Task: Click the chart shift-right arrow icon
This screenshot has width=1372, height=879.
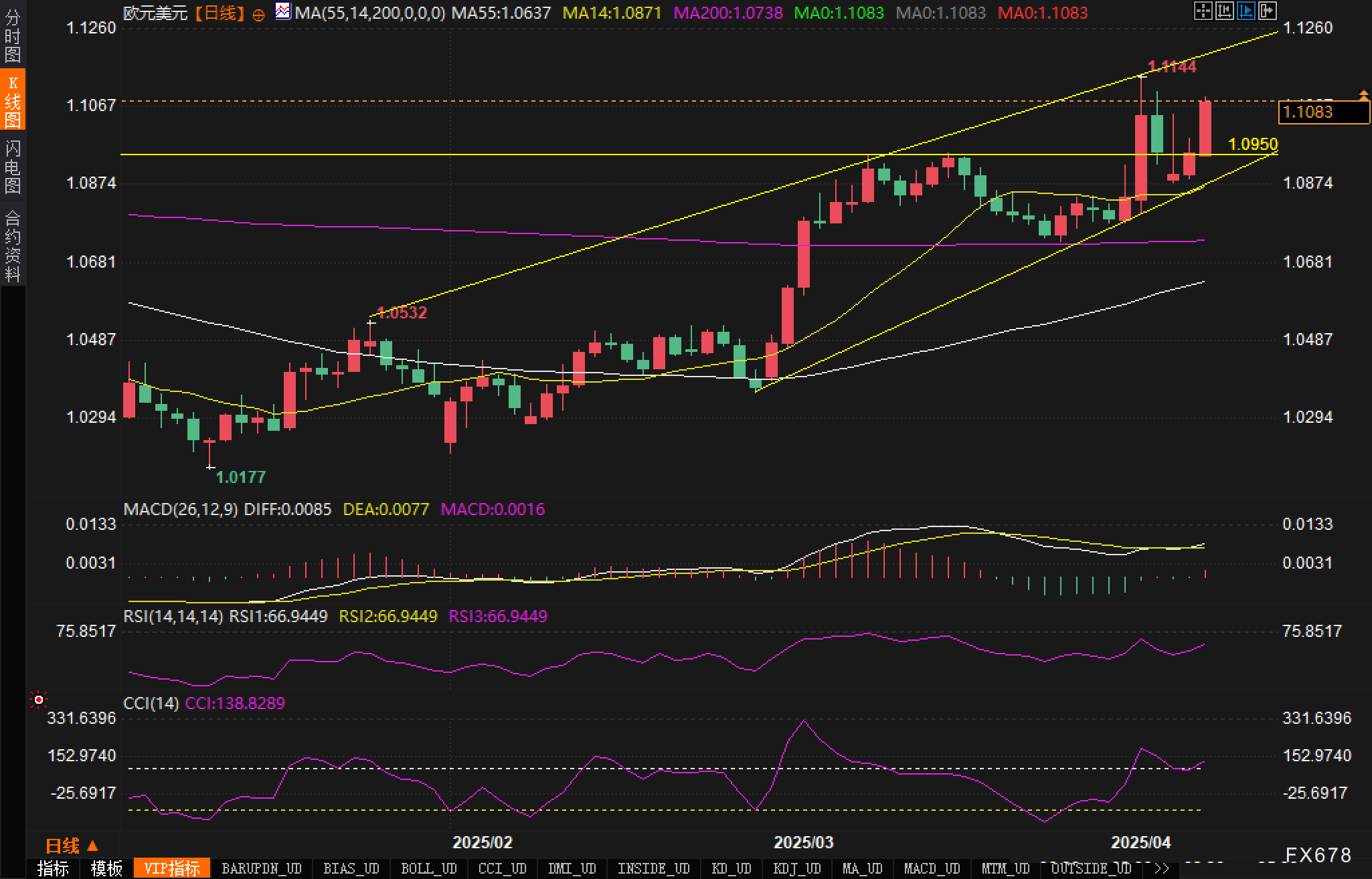Action: click(x=1267, y=11)
